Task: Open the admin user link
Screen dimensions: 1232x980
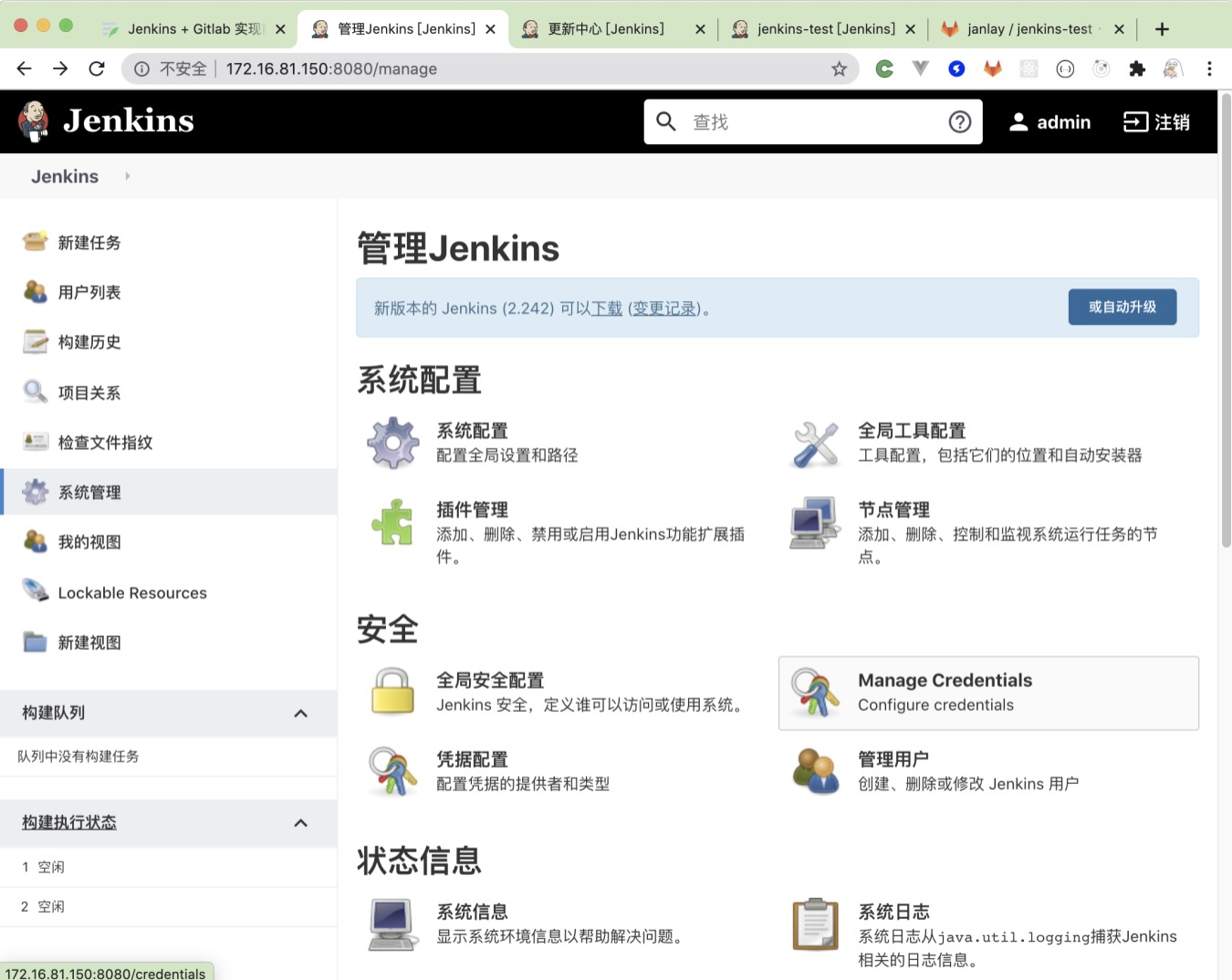Action: click(1049, 122)
